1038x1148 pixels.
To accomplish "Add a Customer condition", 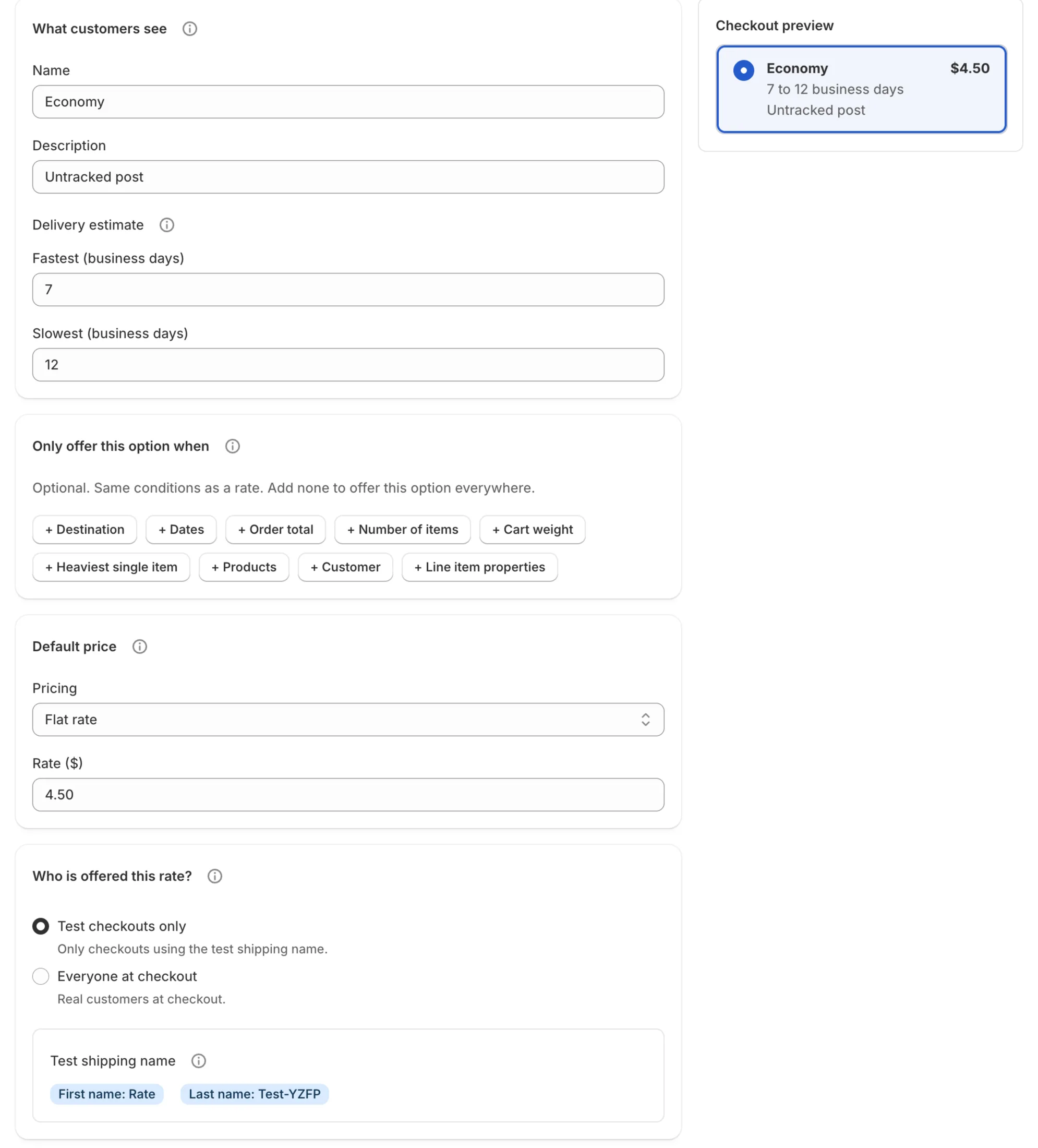I will [345, 567].
